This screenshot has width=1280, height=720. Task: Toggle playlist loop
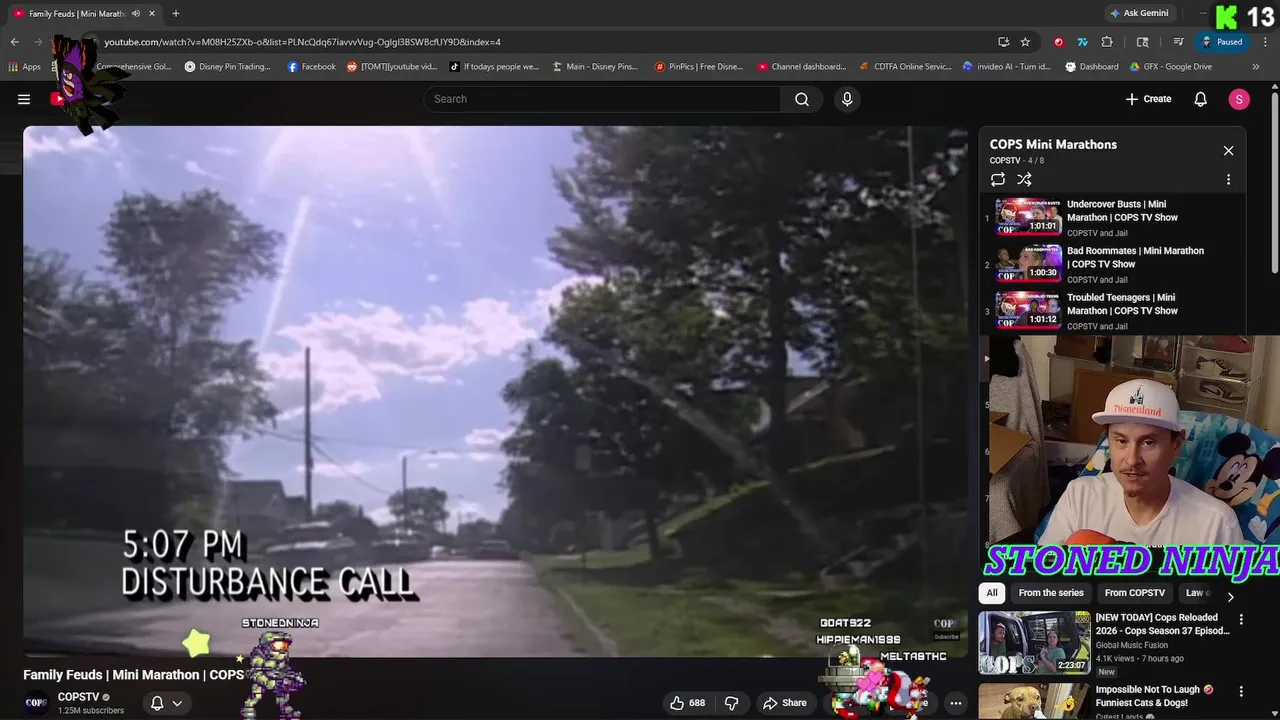998,180
